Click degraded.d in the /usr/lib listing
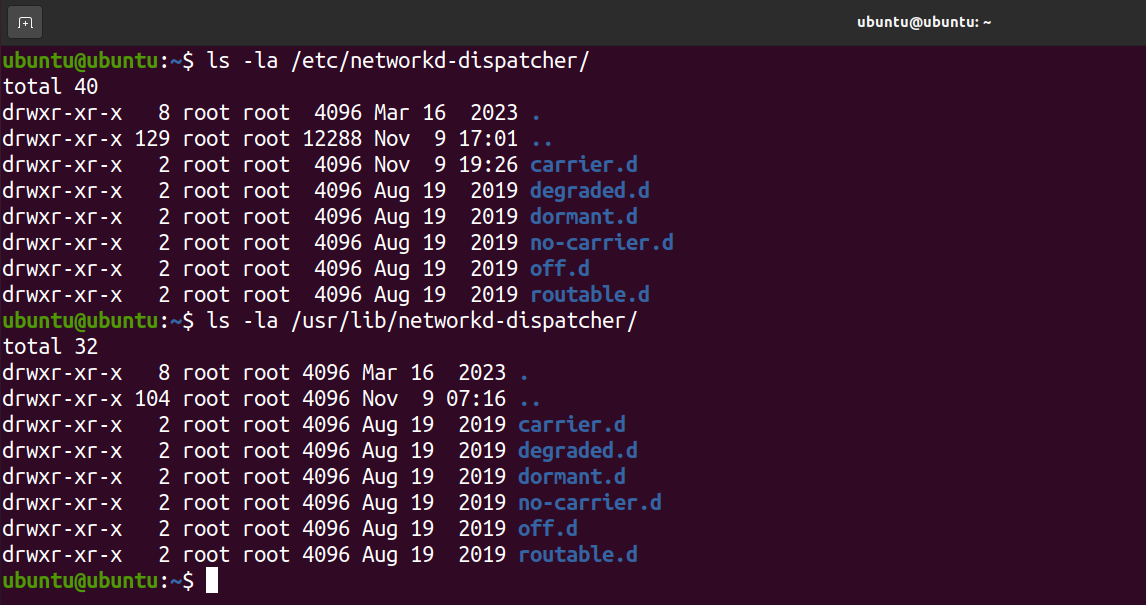 click(x=578, y=451)
